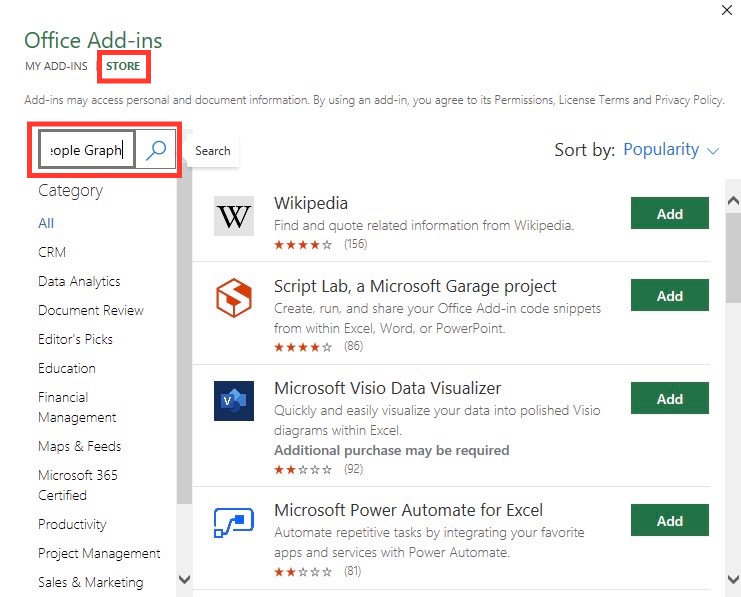The width and height of the screenshot is (741, 597).
Task: Open the Microsoft Visio Data Visualizer title
Action: pos(388,388)
